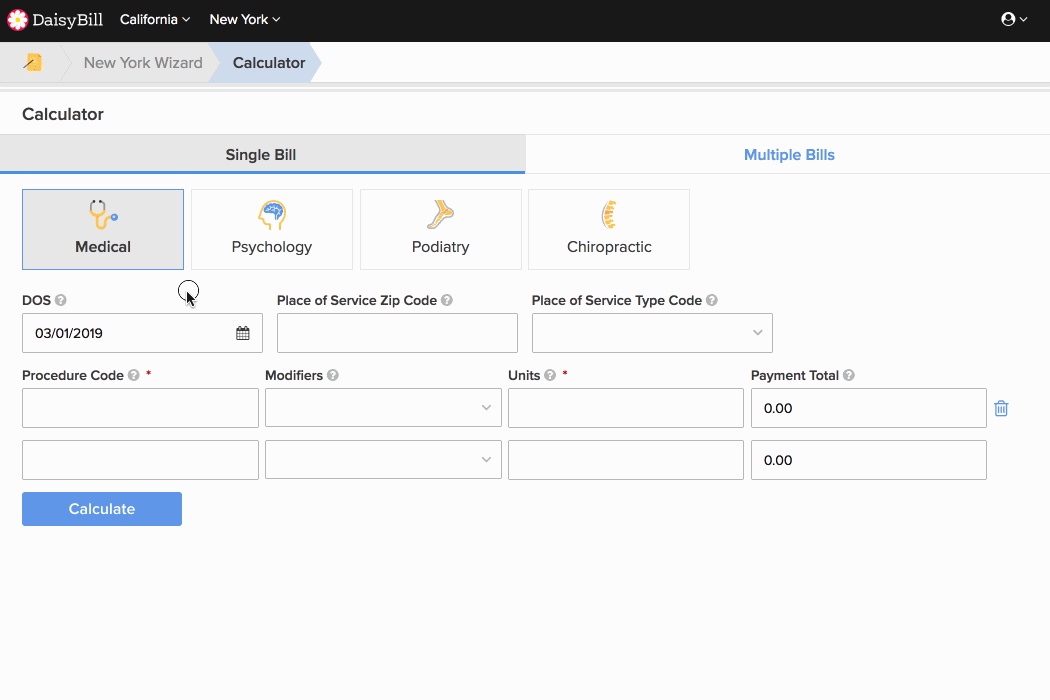Focus the first row Units field
The image size is (1050, 700).
click(625, 408)
